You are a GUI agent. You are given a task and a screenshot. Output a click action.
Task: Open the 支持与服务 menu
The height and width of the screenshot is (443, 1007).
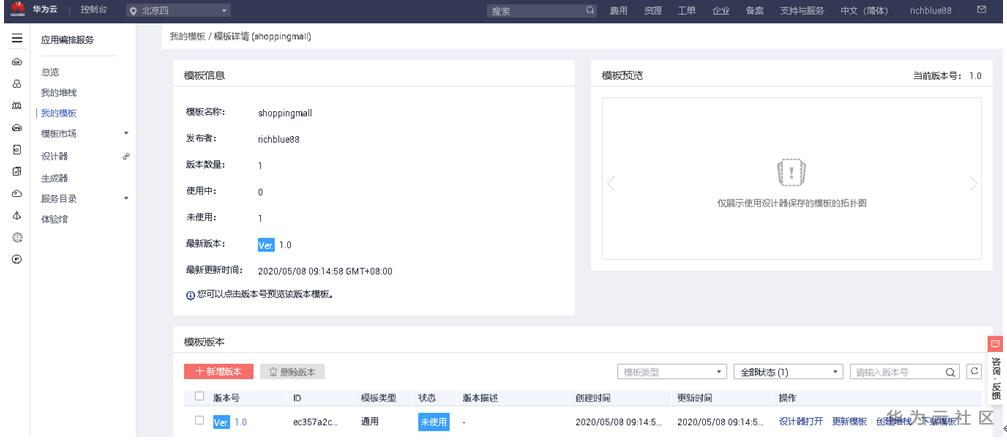pyautogui.click(x=801, y=11)
